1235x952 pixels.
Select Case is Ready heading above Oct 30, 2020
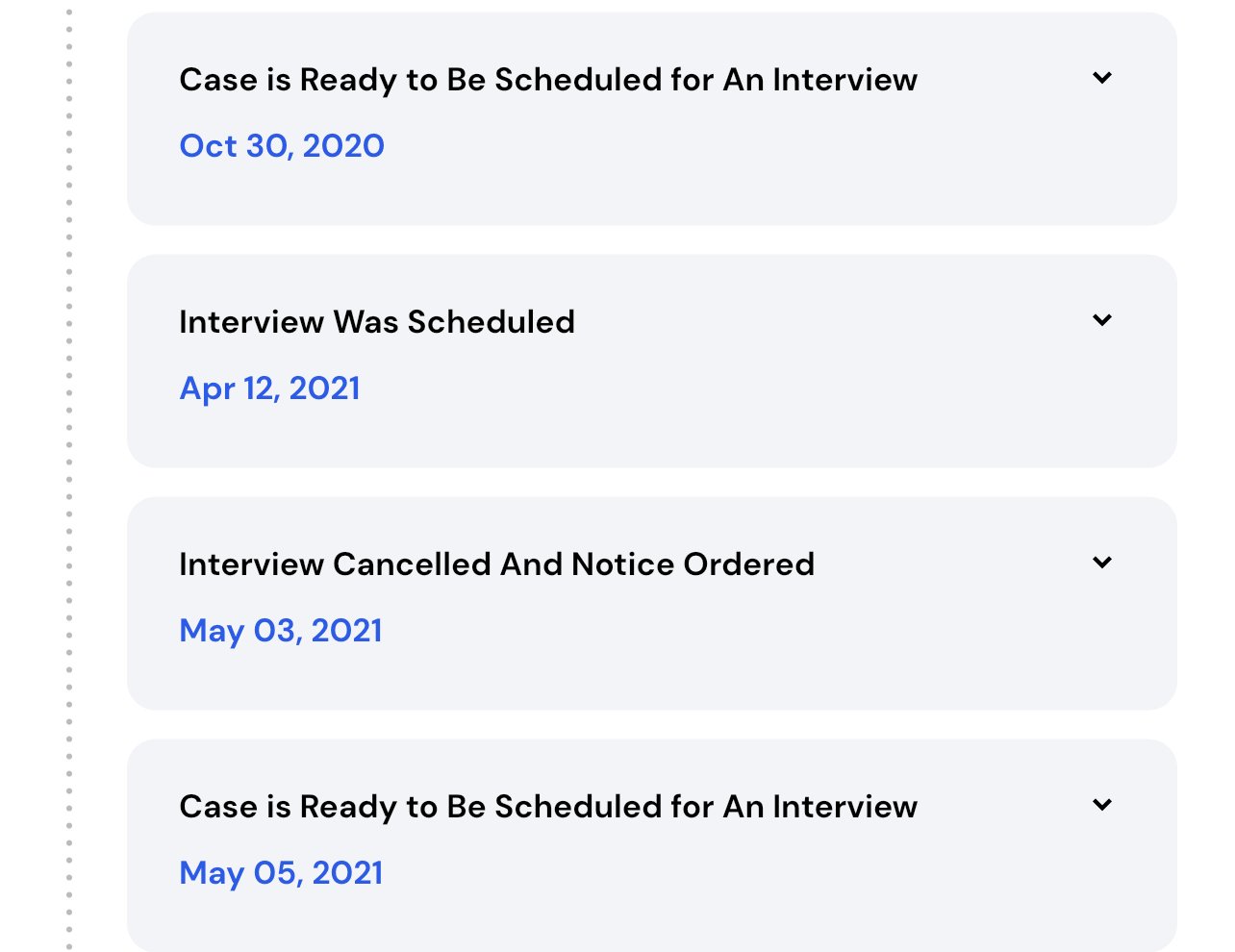548,80
